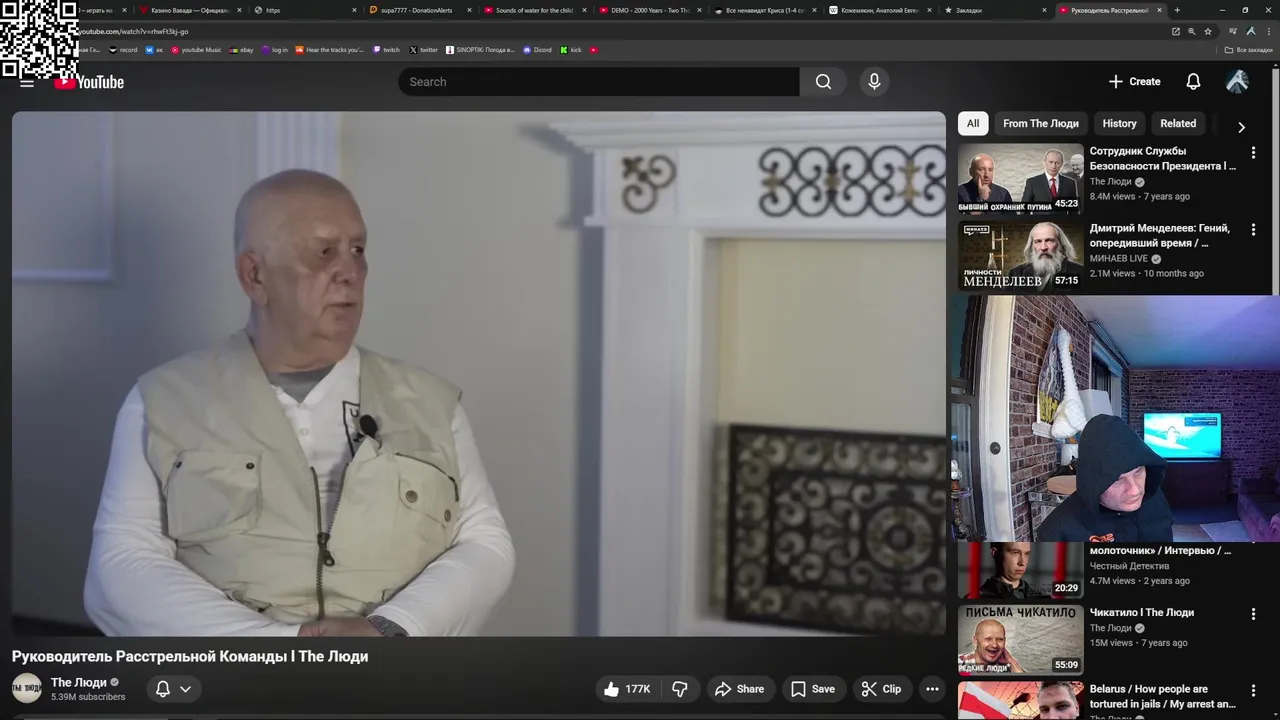The height and width of the screenshot is (720, 1280).
Task: Open options menu for Чикатило video
Action: tap(1253, 614)
